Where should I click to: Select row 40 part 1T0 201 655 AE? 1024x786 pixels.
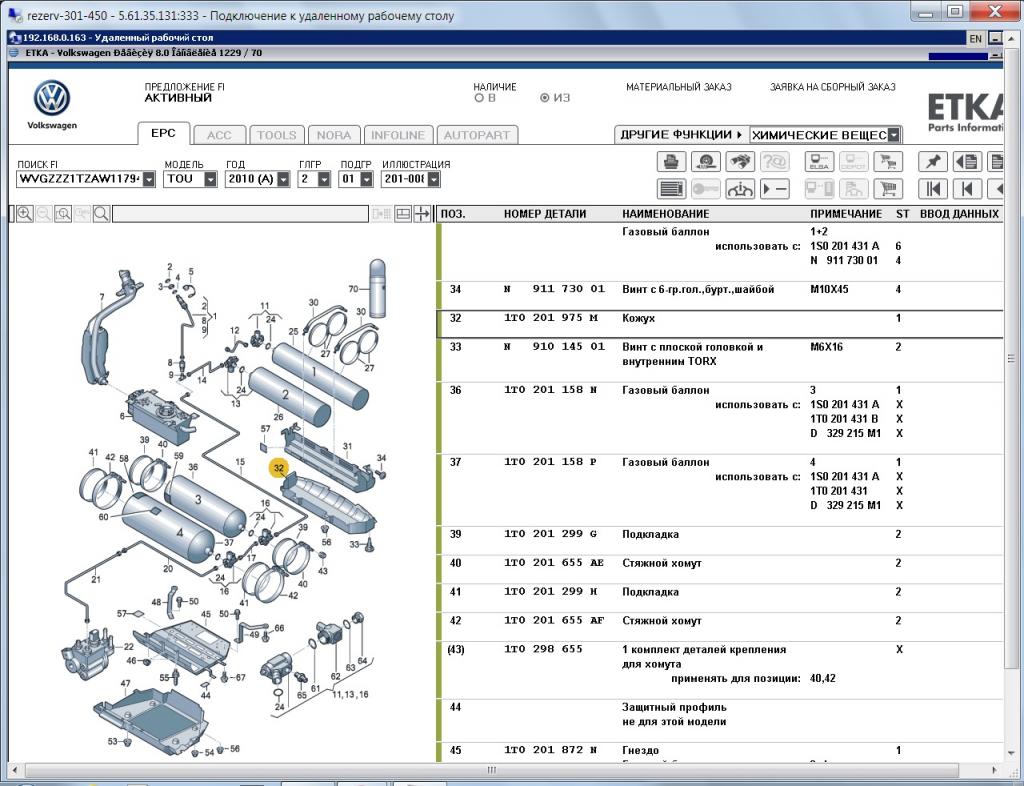pyautogui.click(x=720, y=569)
